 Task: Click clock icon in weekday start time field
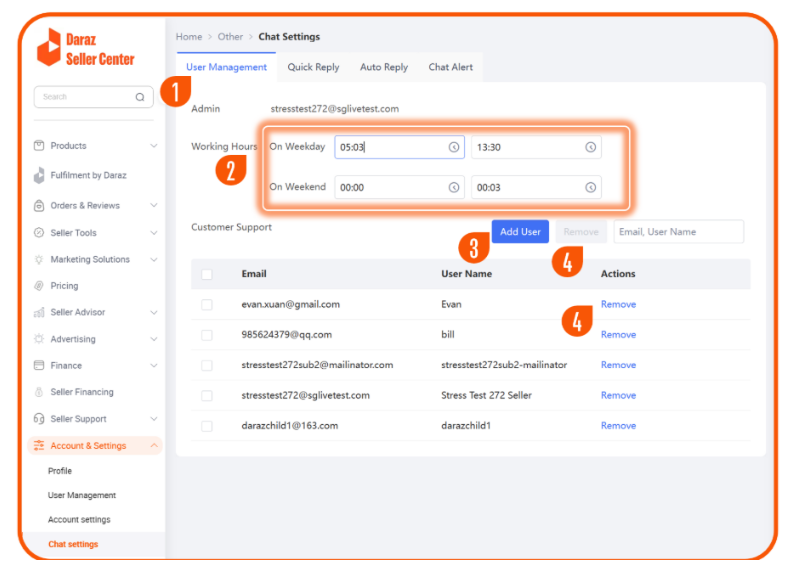454,147
